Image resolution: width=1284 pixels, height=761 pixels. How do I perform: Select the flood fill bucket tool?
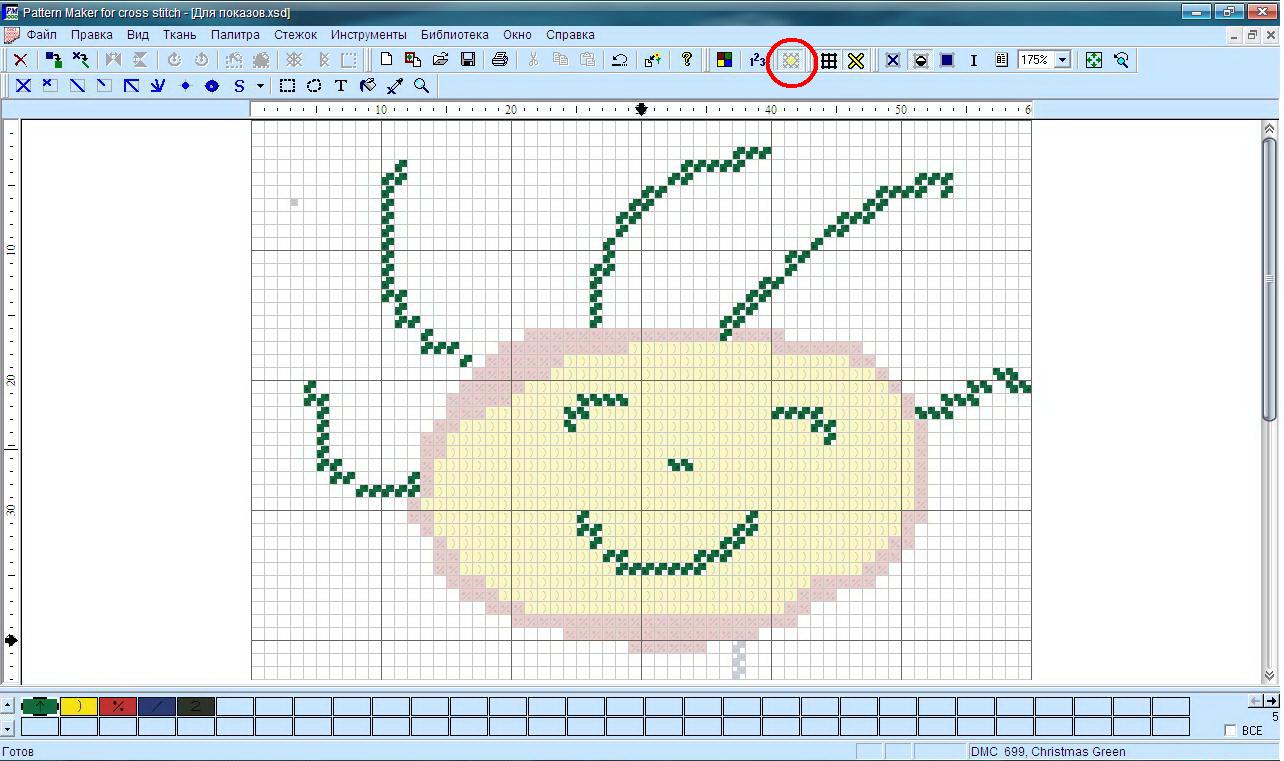coord(368,86)
